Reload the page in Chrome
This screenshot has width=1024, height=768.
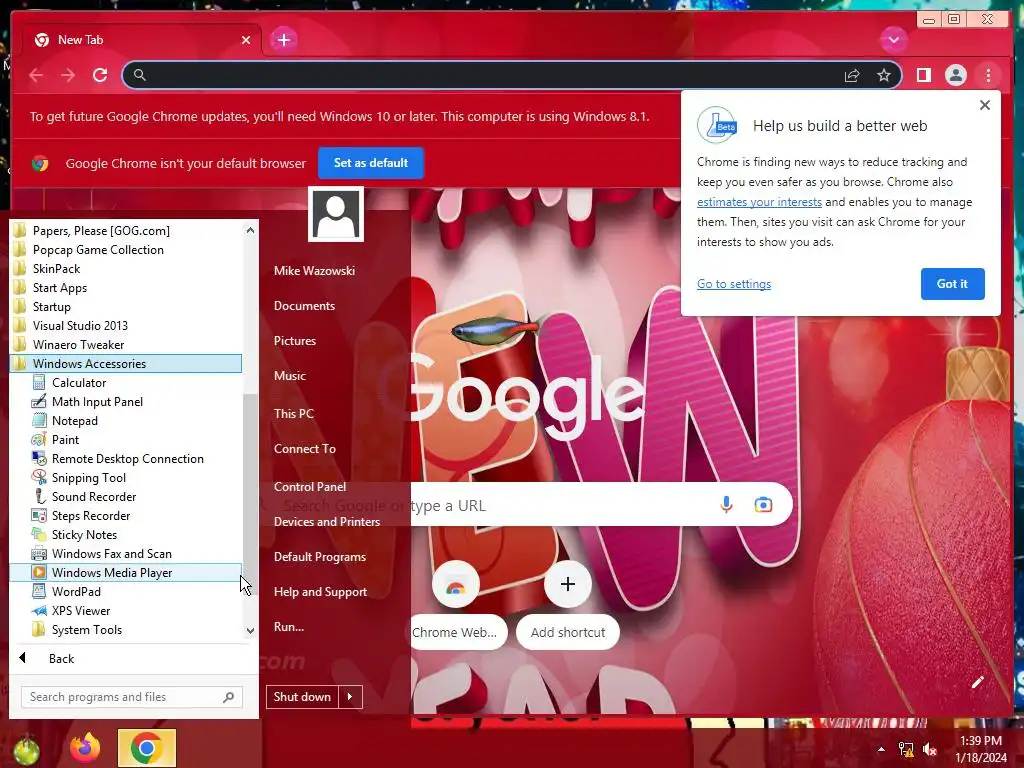coord(100,75)
